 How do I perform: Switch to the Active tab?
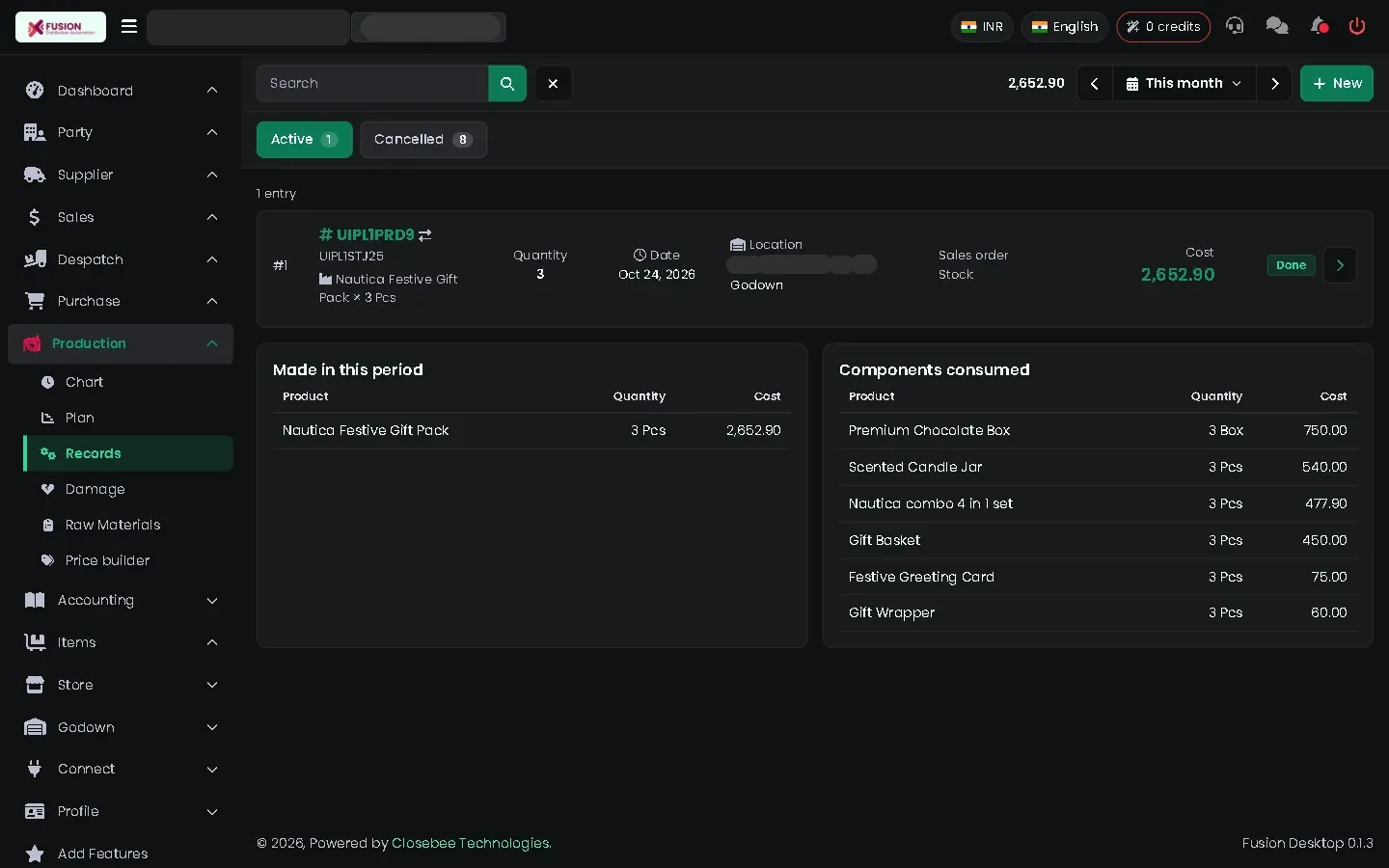[304, 140]
